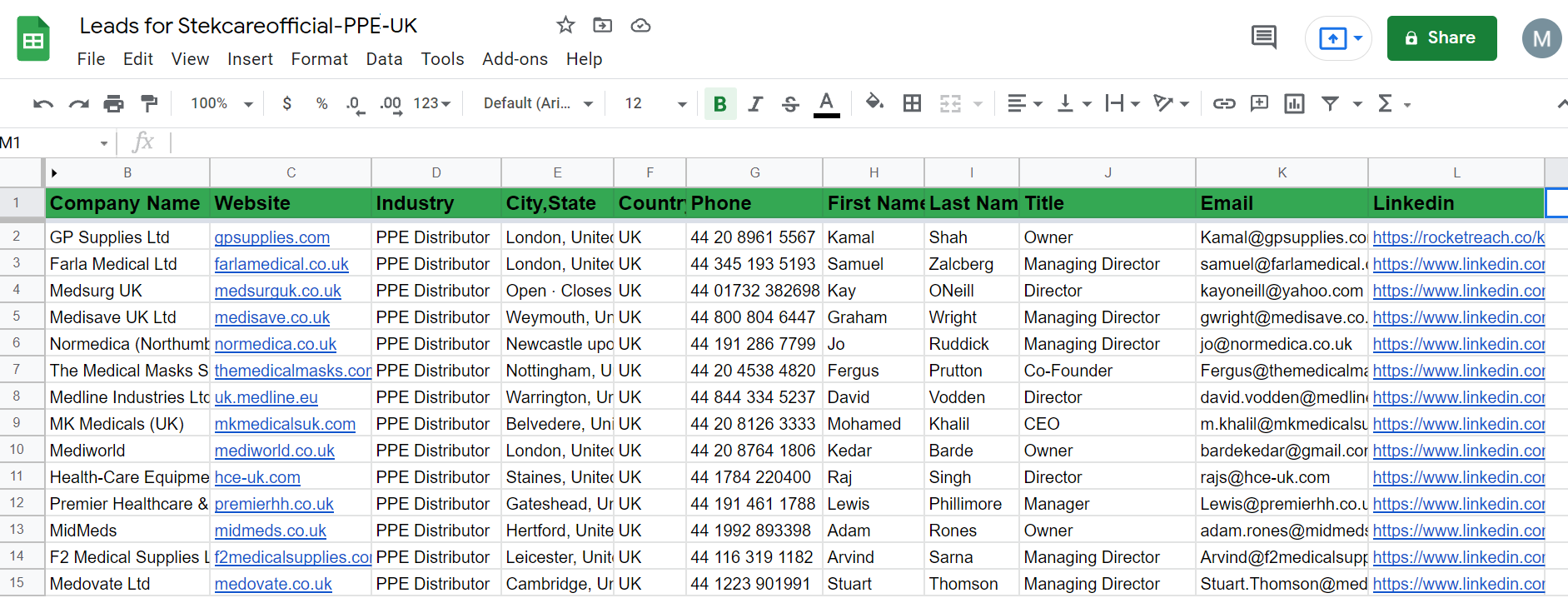Star the spreadsheet

tap(565, 25)
